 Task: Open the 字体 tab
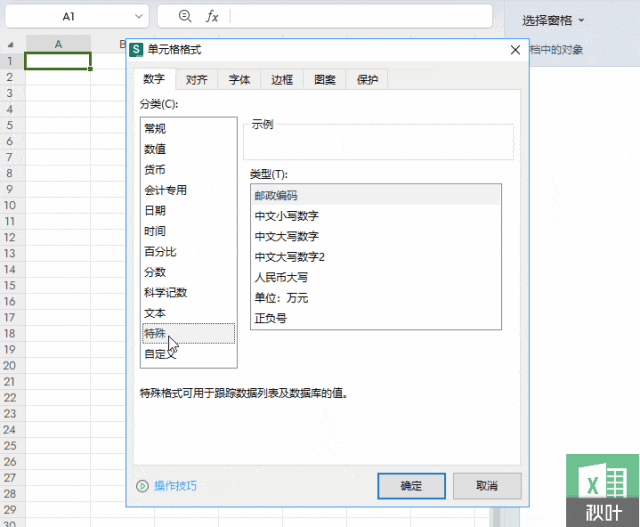point(240,80)
